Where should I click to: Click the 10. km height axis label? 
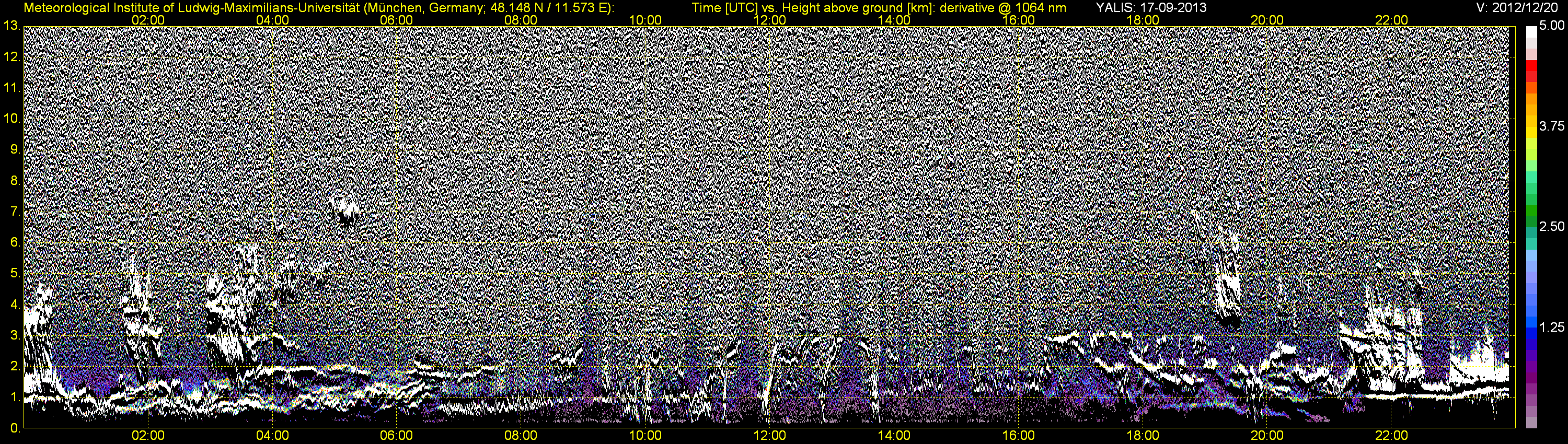pos(11,119)
